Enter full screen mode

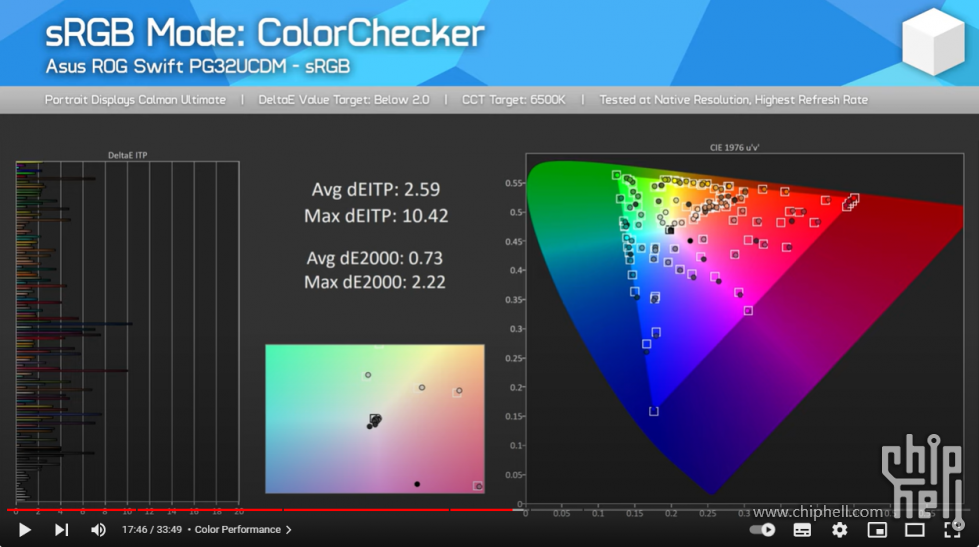click(952, 530)
